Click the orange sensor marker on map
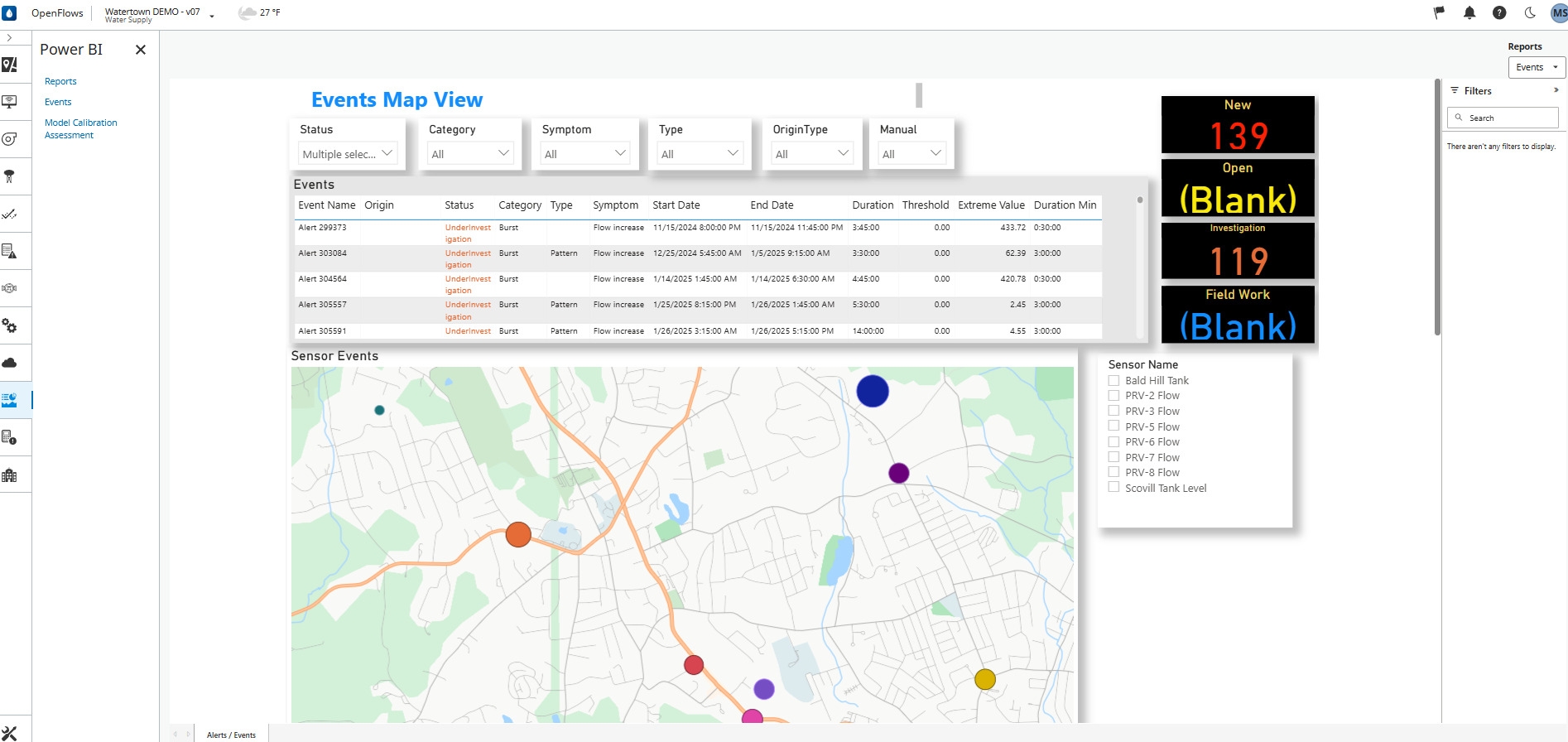Viewport: 1568px width, 742px height. (x=518, y=534)
